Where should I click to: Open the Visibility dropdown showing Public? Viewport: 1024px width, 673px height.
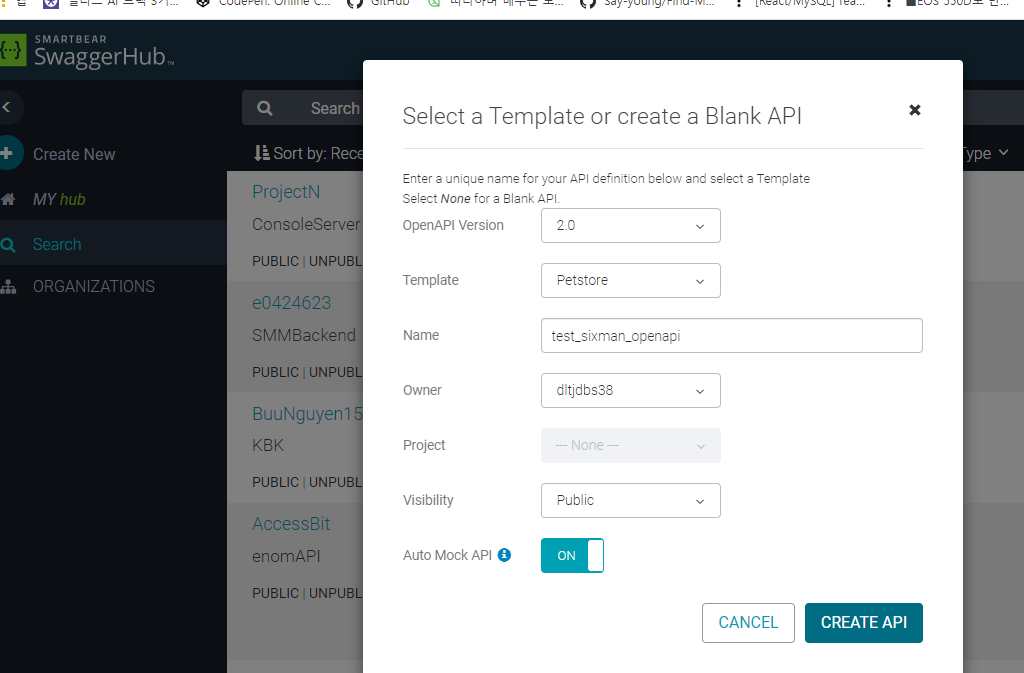pos(630,500)
